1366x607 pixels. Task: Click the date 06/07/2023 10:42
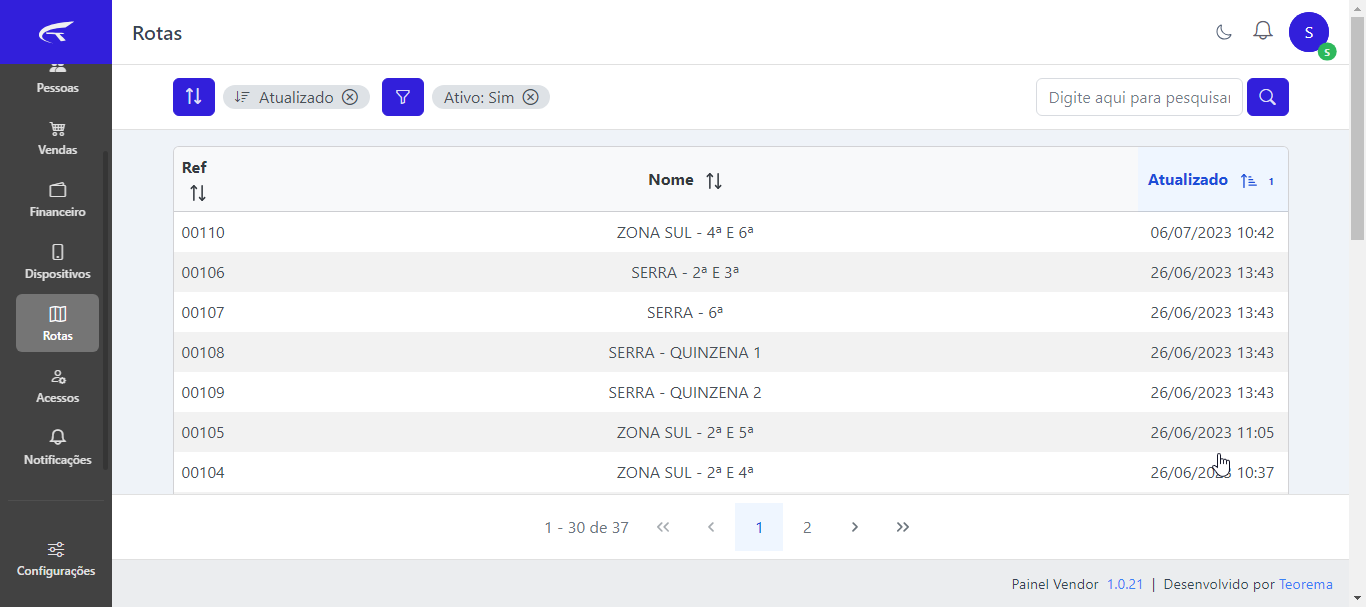1212,233
